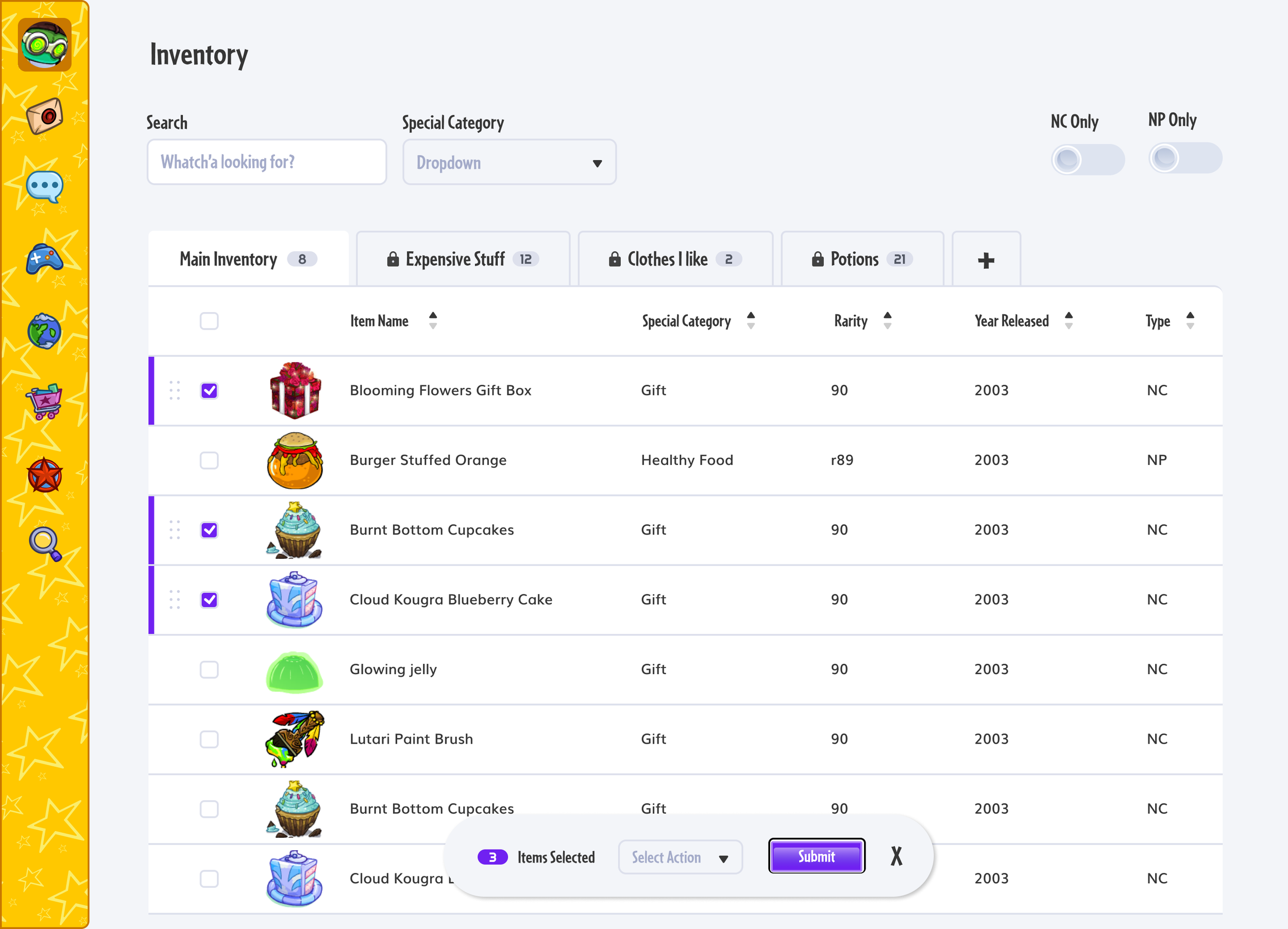Image resolution: width=1288 pixels, height=929 pixels.
Task: Open the Special Category dropdown filter
Action: pos(509,162)
